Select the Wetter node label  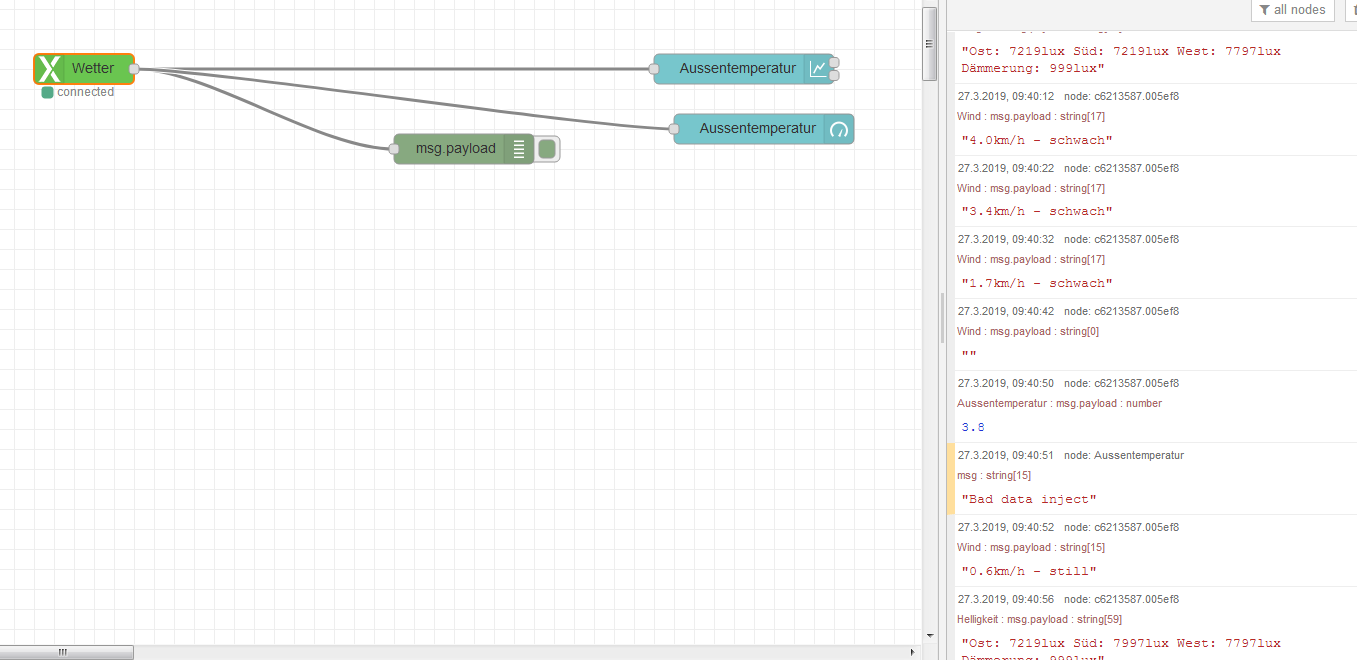point(93,69)
